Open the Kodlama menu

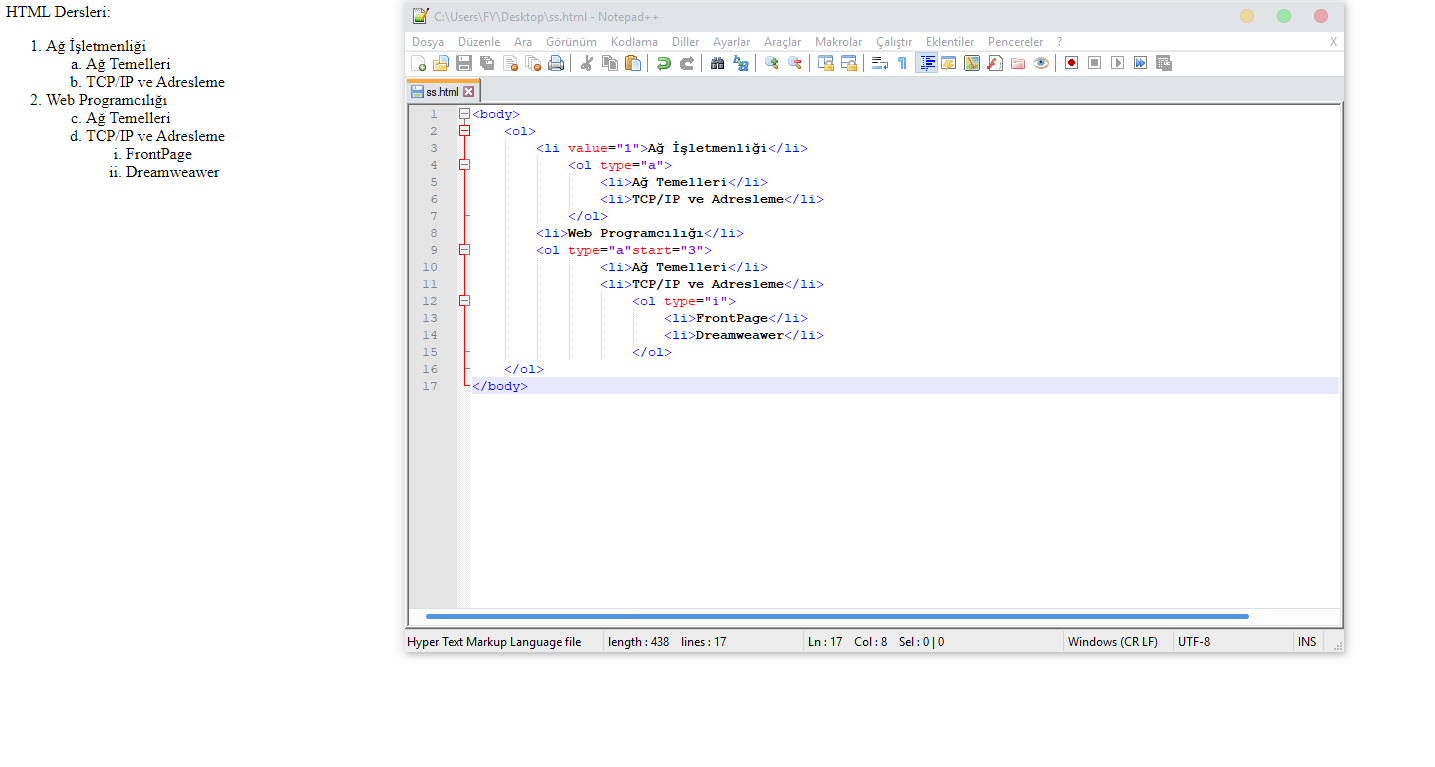click(634, 42)
